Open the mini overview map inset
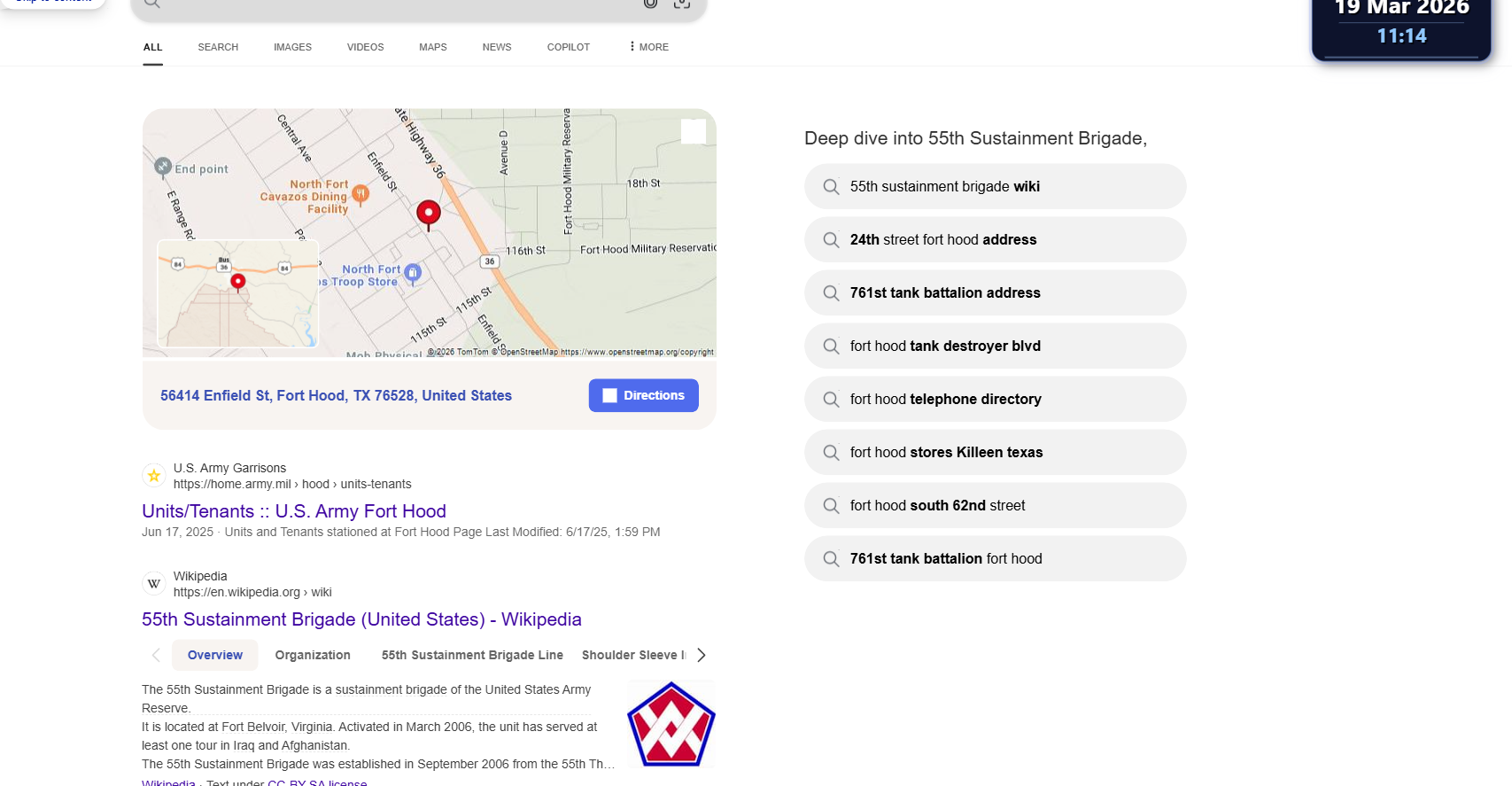 point(238,293)
